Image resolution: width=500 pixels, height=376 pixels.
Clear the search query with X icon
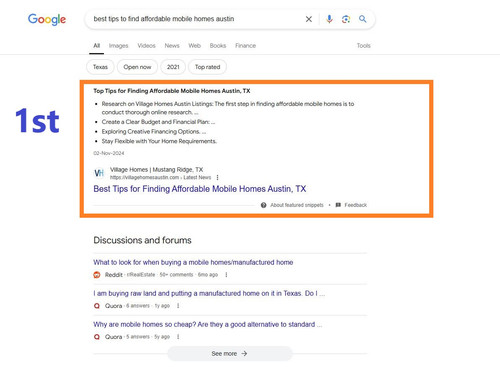pos(309,19)
